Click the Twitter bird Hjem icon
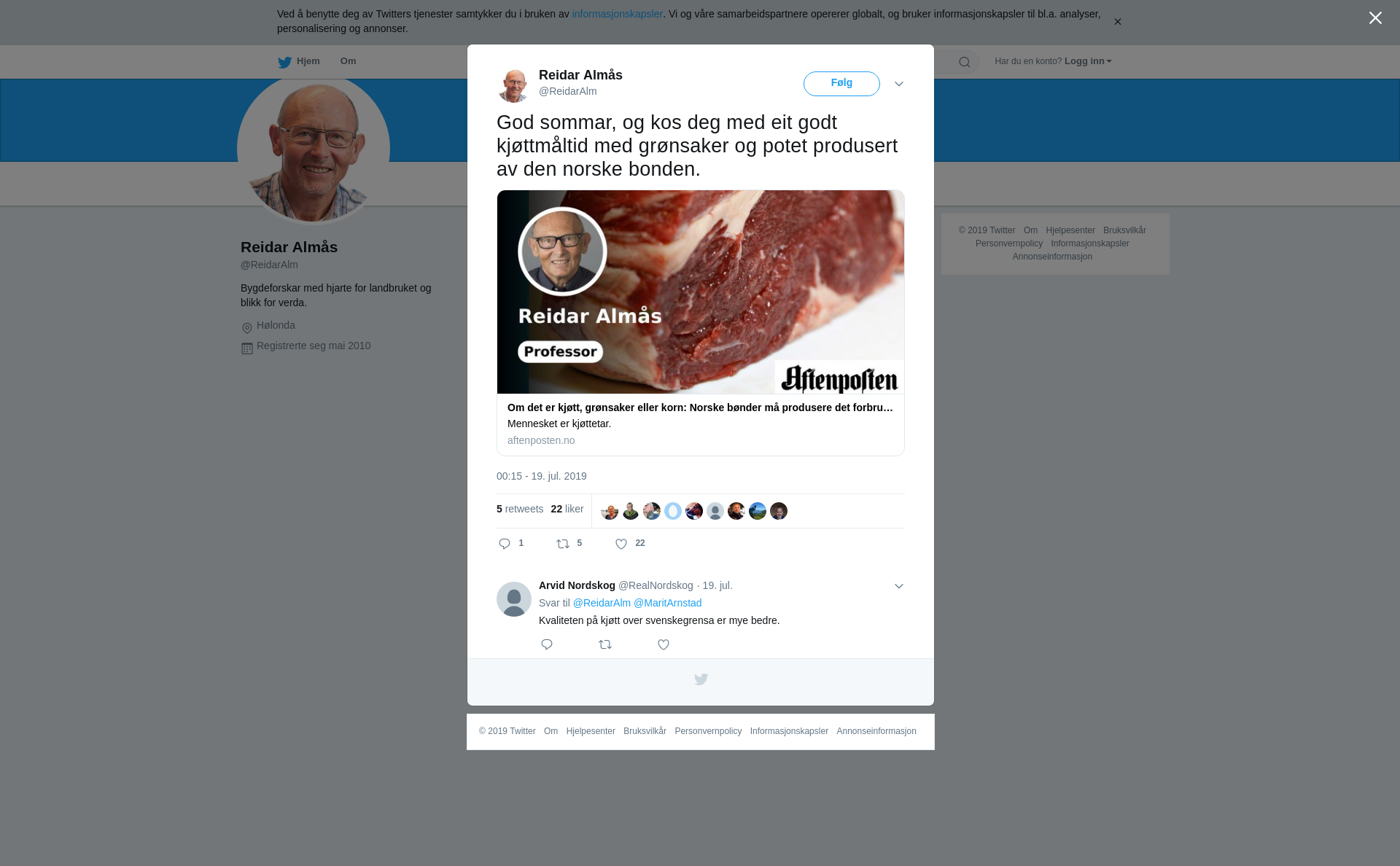The height and width of the screenshot is (866, 1400). tap(284, 62)
